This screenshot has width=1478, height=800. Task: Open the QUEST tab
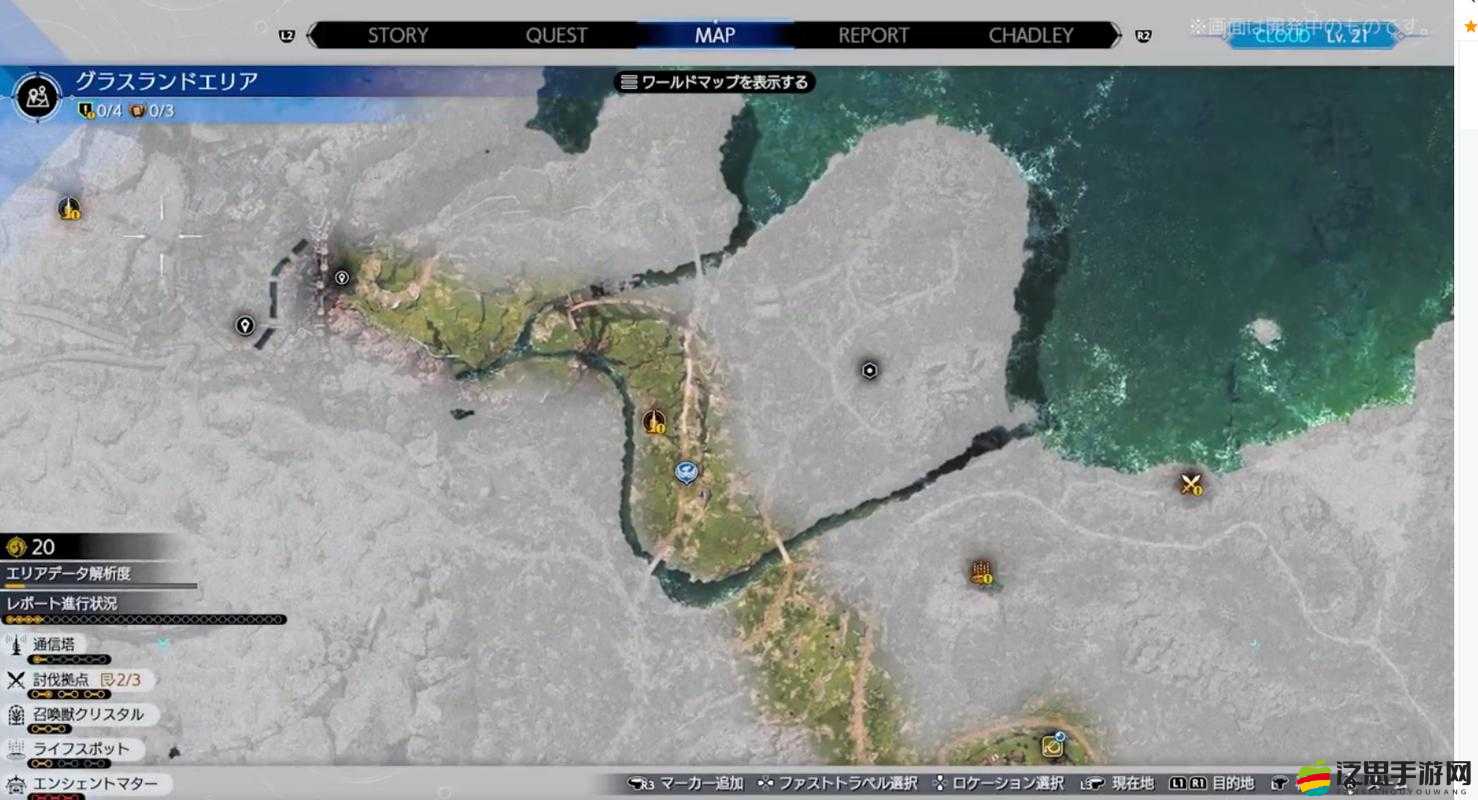(556, 35)
